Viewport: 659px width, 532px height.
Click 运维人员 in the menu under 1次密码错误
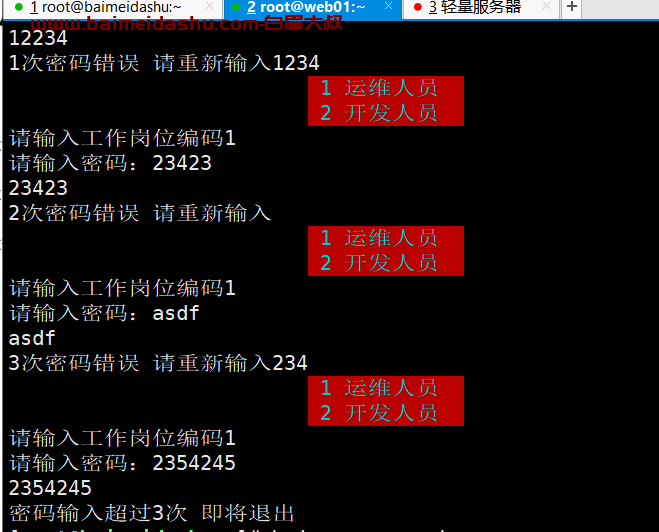click(391, 88)
